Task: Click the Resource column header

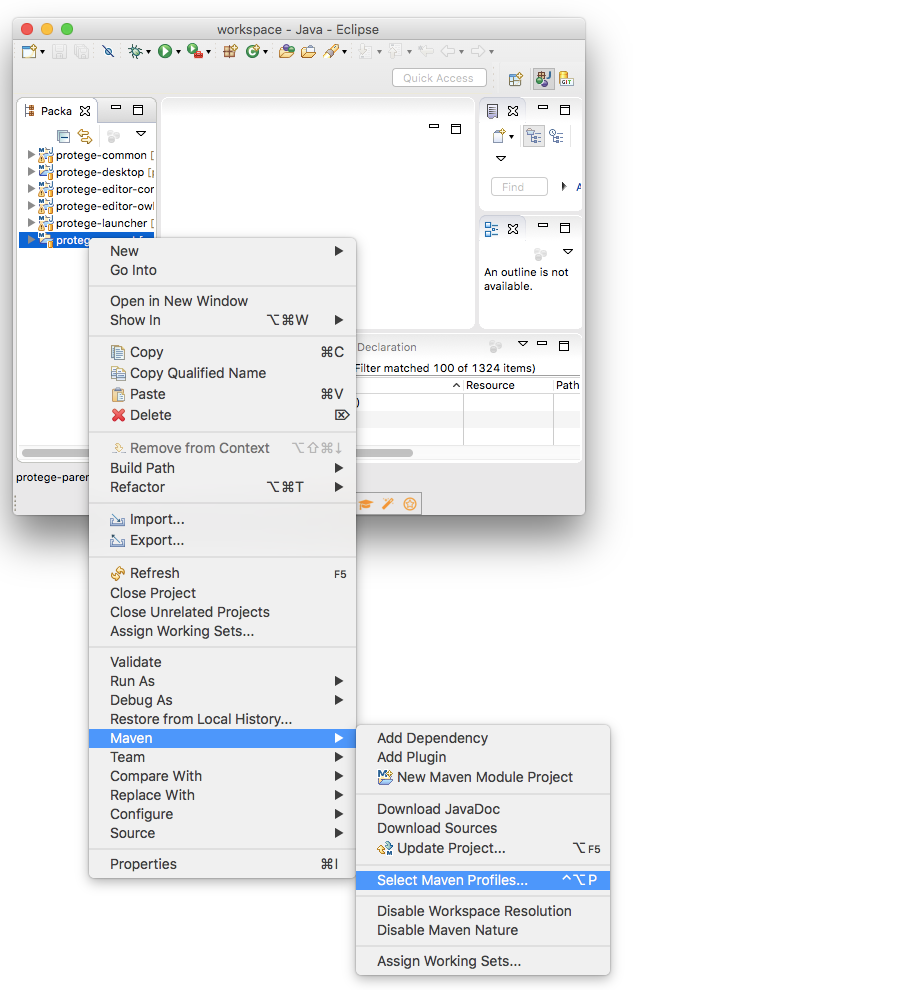Action: (x=508, y=385)
